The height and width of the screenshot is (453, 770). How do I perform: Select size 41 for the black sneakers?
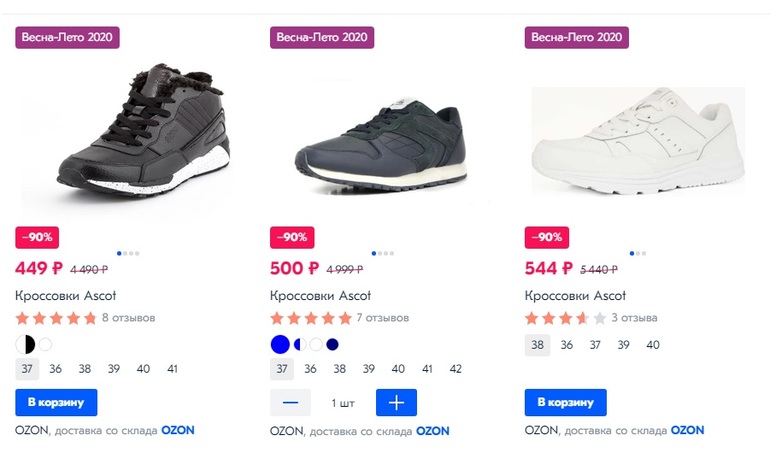click(172, 369)
